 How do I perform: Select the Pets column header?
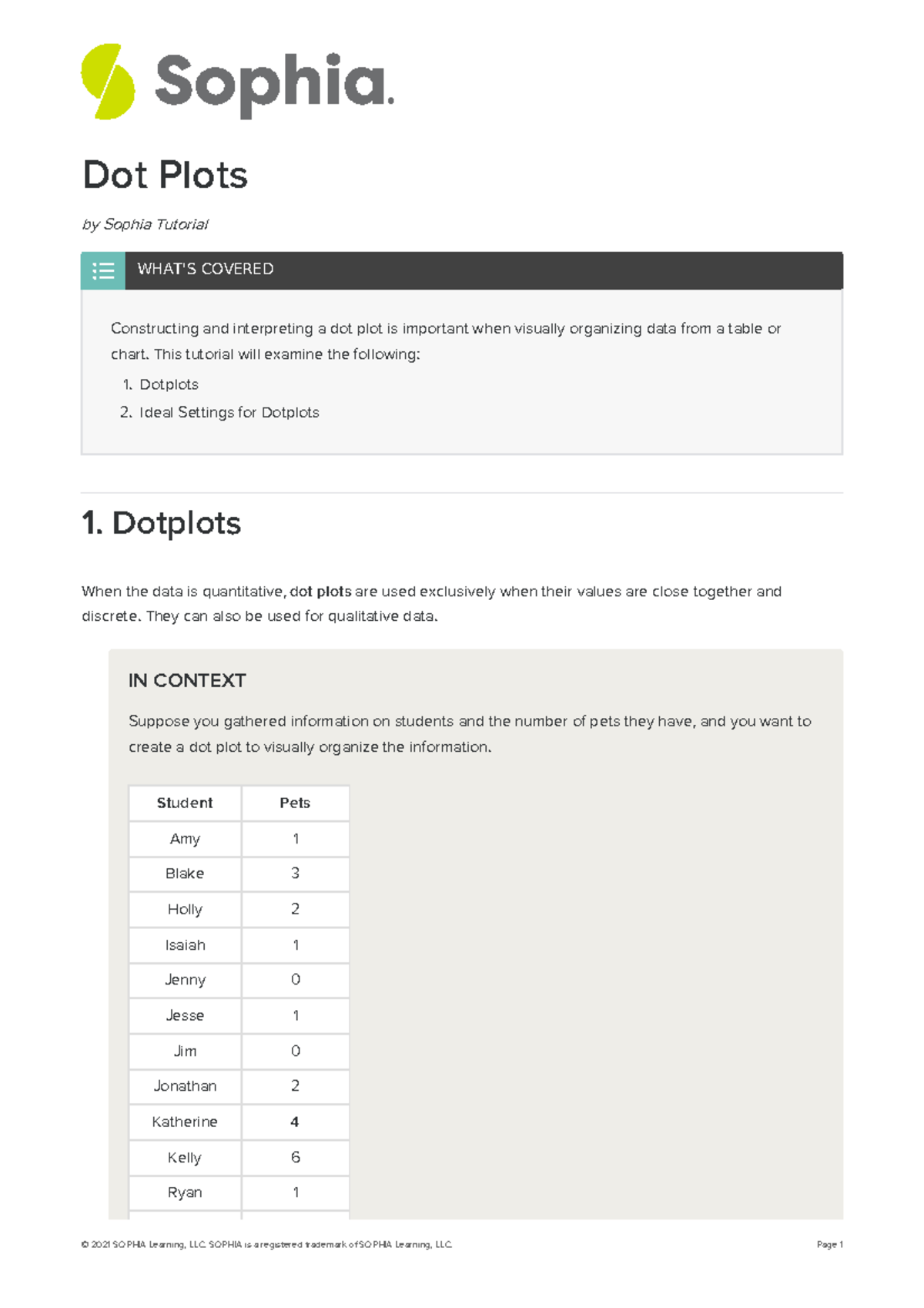click(295, 803)
